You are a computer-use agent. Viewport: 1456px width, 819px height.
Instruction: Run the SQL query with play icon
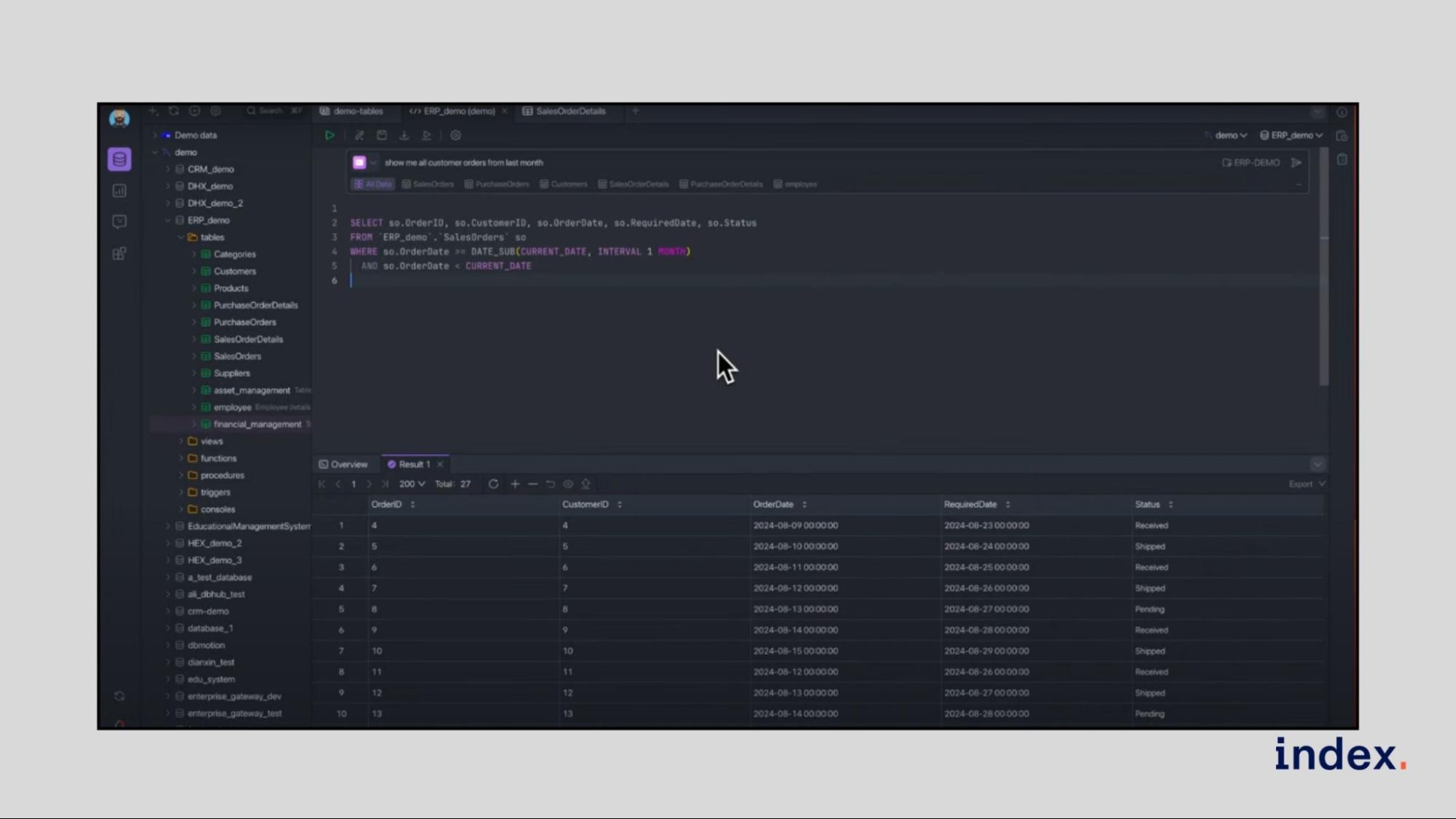[329, 135]
